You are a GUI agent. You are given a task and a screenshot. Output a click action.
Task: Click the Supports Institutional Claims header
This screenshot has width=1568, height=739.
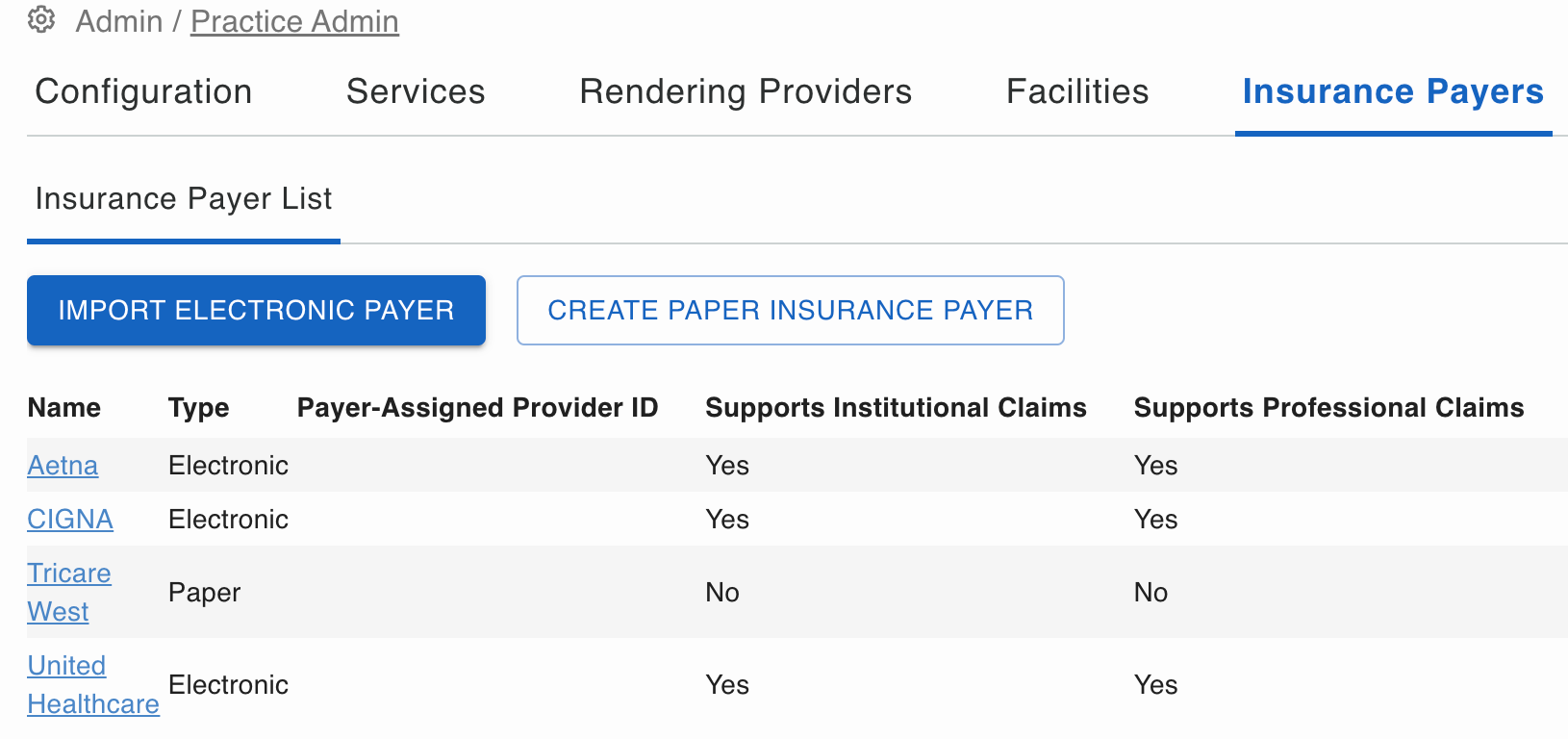tap(896, 408)
